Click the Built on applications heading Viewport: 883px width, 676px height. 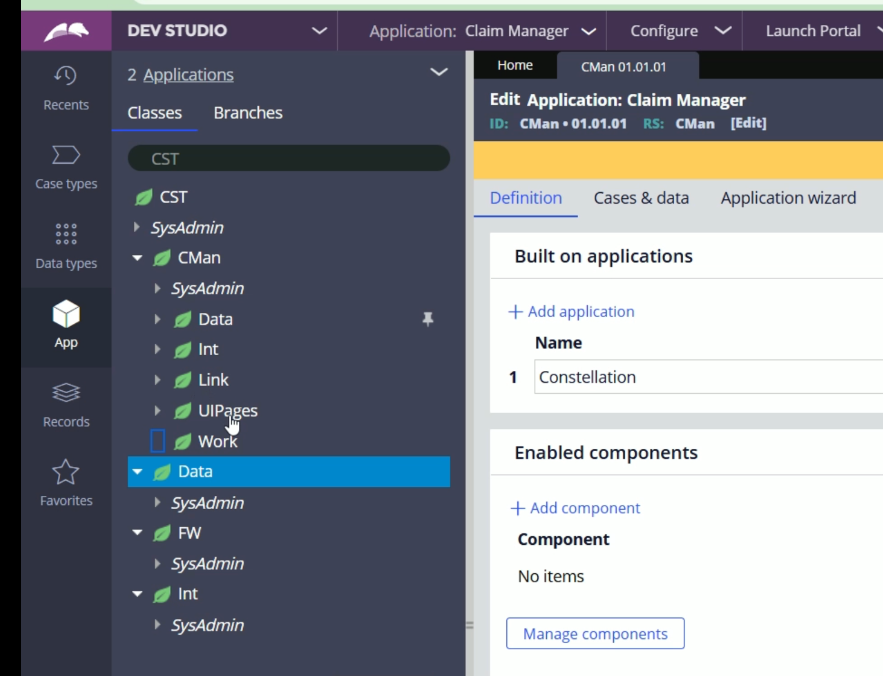click(x=603, y=256)
